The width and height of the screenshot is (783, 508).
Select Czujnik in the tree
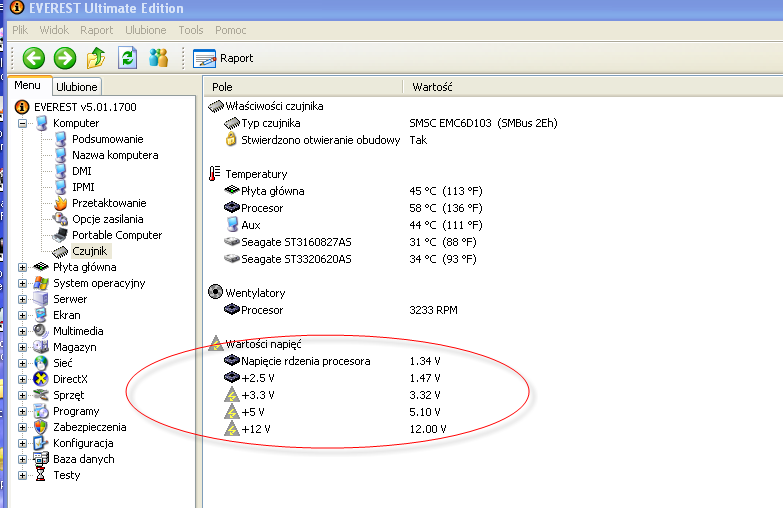tap(90, 251)
